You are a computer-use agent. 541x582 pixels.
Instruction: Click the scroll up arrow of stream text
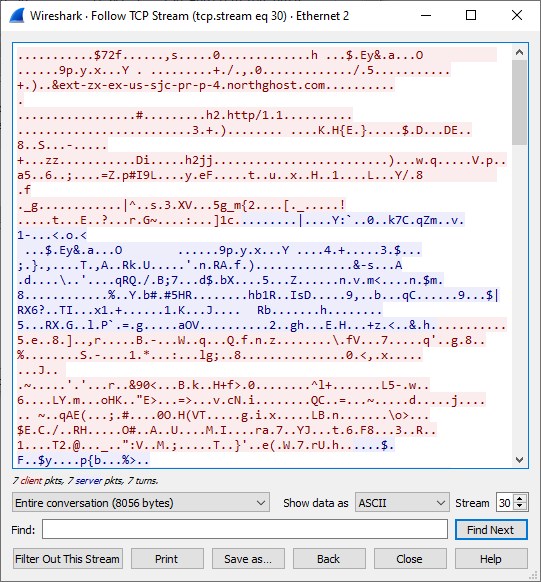coord(519,52)
